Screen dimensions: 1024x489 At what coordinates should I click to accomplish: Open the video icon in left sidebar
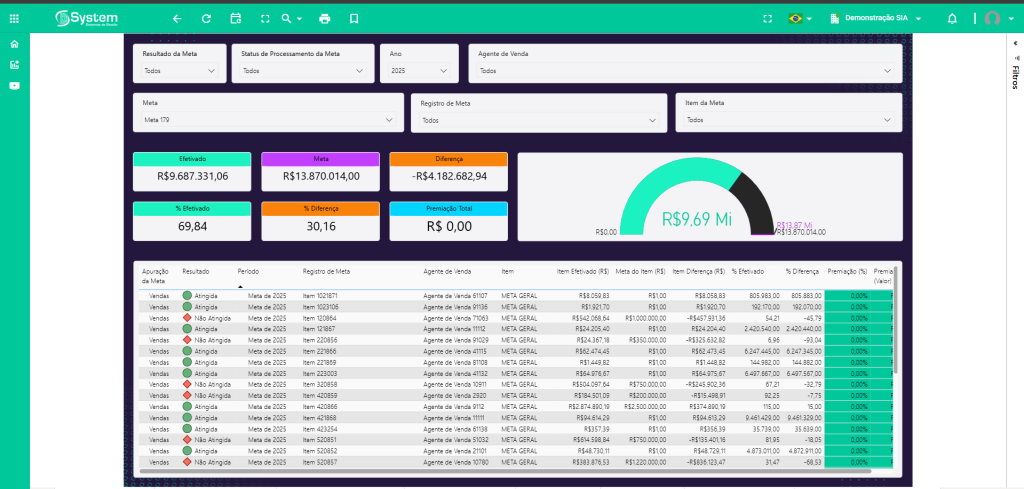(14, 85)
